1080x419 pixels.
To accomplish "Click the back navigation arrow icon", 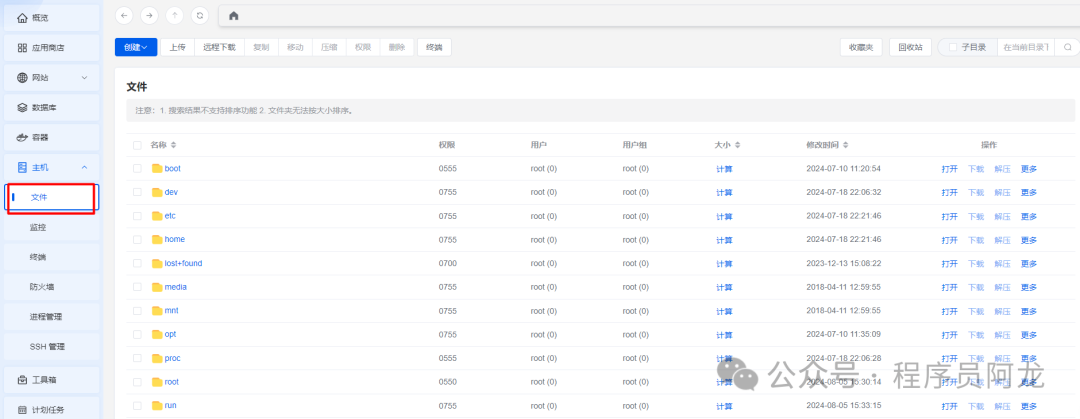I will pyautogui.click(x=124, y=15).
